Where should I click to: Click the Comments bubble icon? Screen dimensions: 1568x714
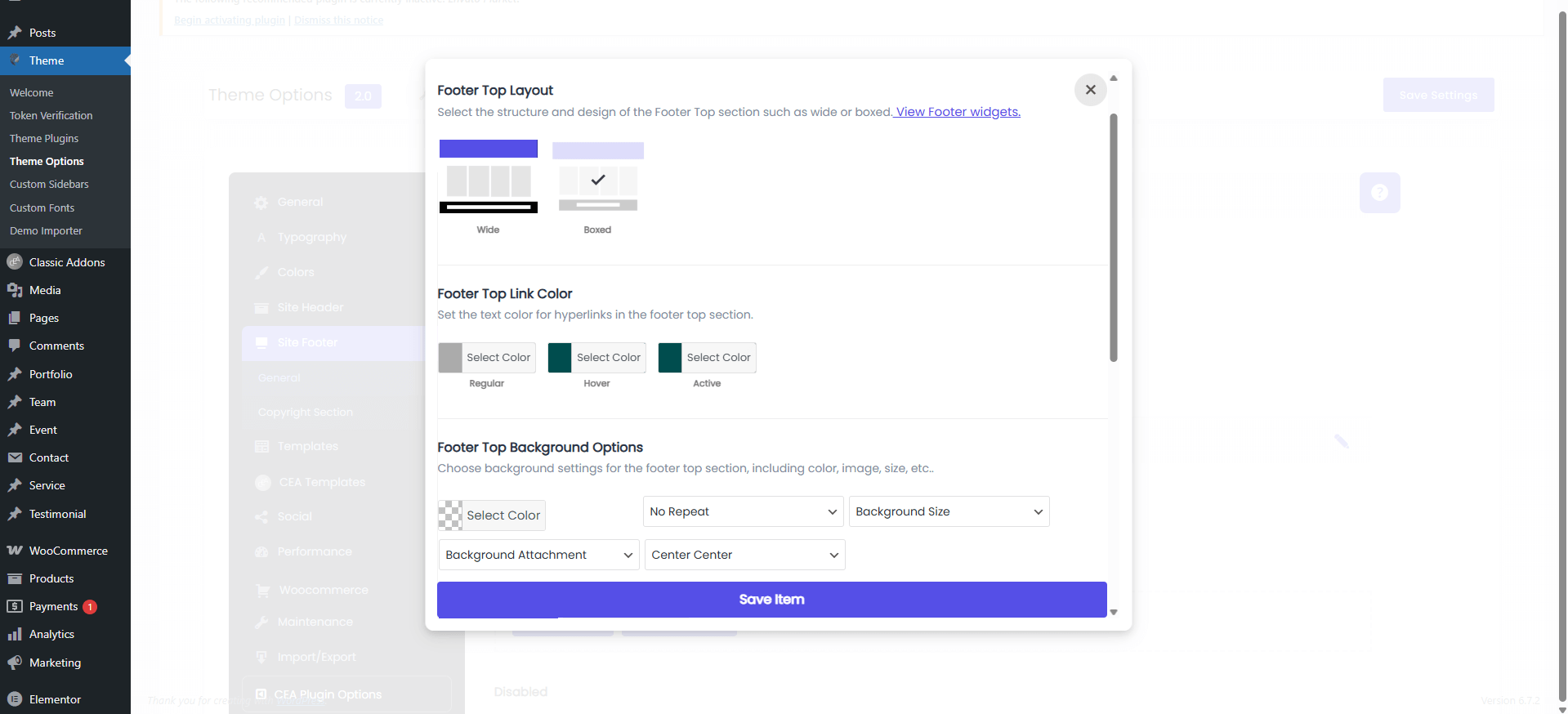15,346
